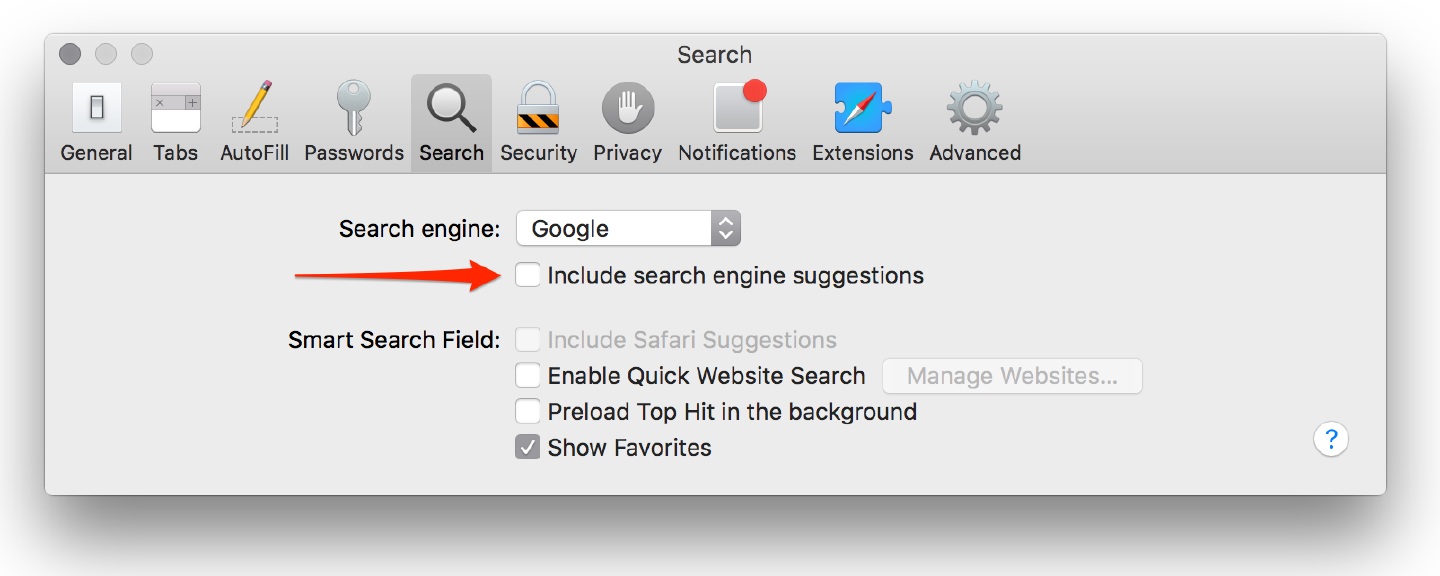This screenshot has height=576, width=1440.
Task: Open Passwords key icon pane
Action: coord(354,109)
